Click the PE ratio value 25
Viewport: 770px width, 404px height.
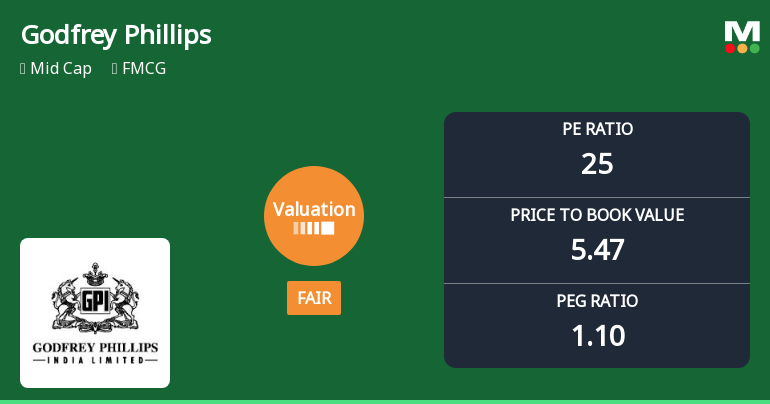coord(597,164)
